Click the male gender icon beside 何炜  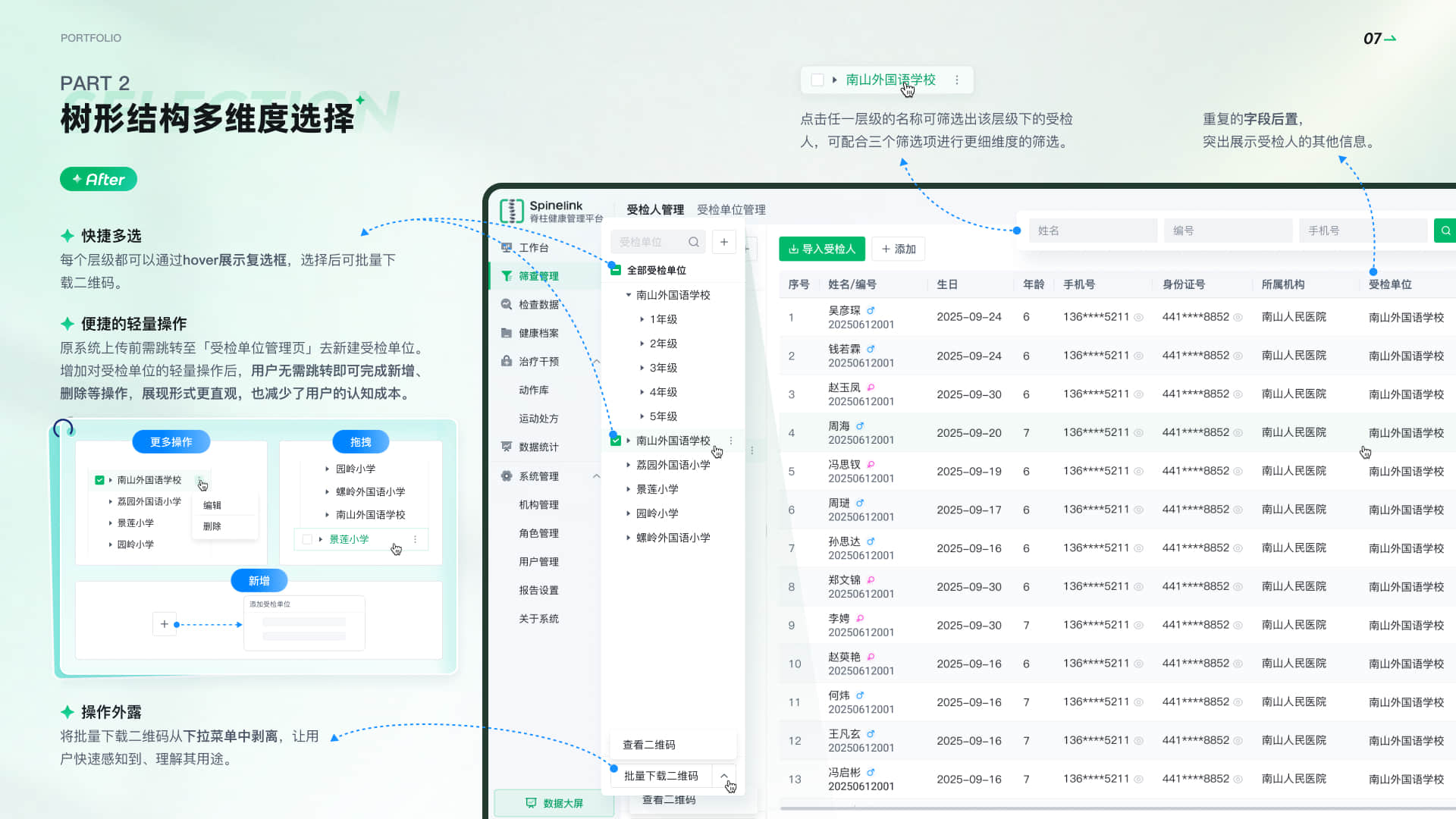coord(860,695)
